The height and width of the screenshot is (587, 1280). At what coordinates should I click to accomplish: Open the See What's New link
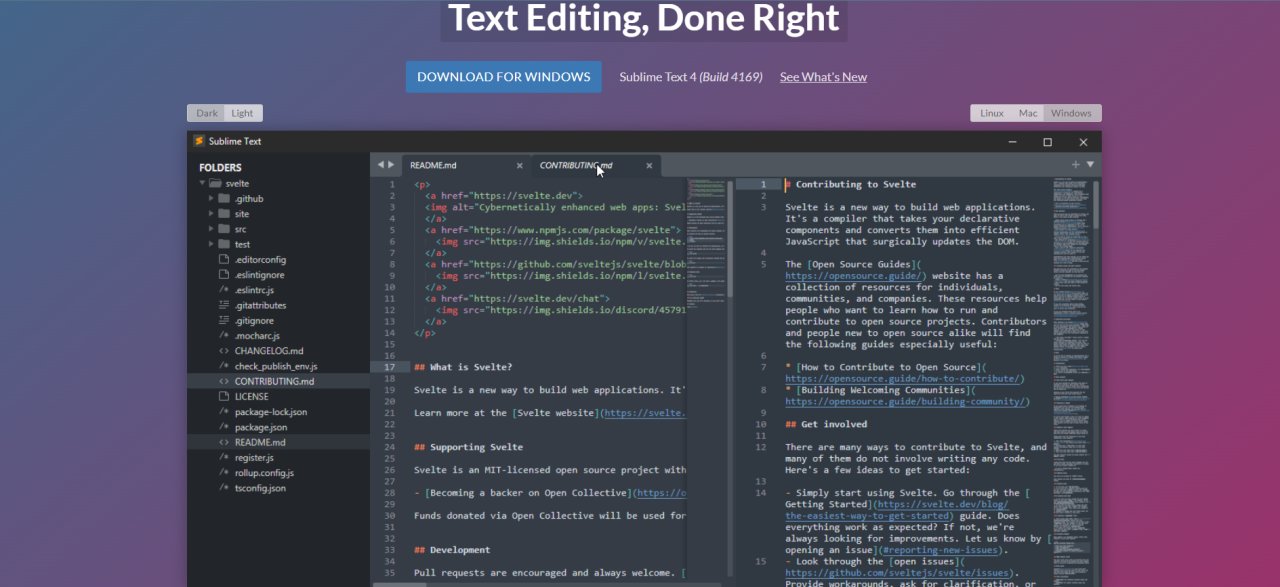click(x=823, y=77)
